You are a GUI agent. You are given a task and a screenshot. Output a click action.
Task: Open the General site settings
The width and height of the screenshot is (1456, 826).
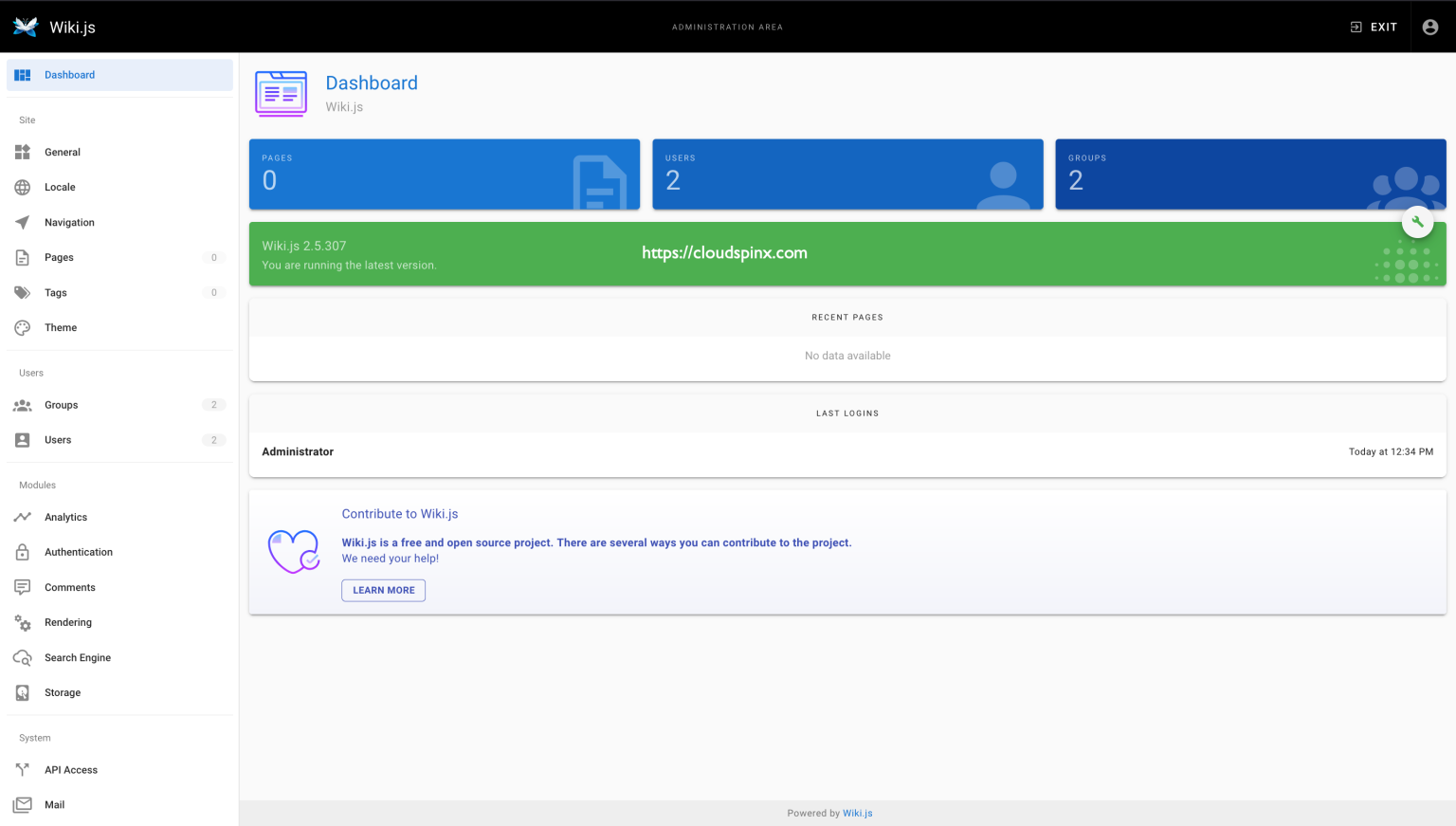pos(63,153)
